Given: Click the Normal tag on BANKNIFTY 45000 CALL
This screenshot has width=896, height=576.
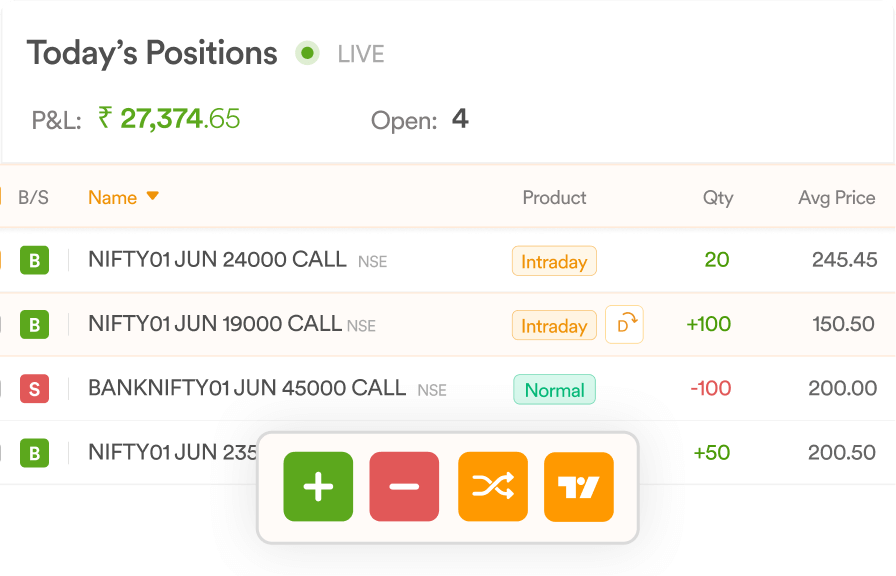Looking at the screenshot, I should [554, 390].
